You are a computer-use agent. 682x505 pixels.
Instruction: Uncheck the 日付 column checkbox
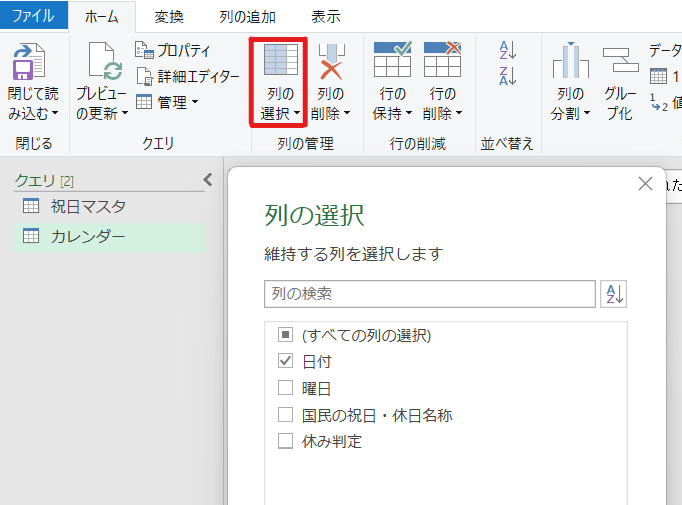[285, 361]
